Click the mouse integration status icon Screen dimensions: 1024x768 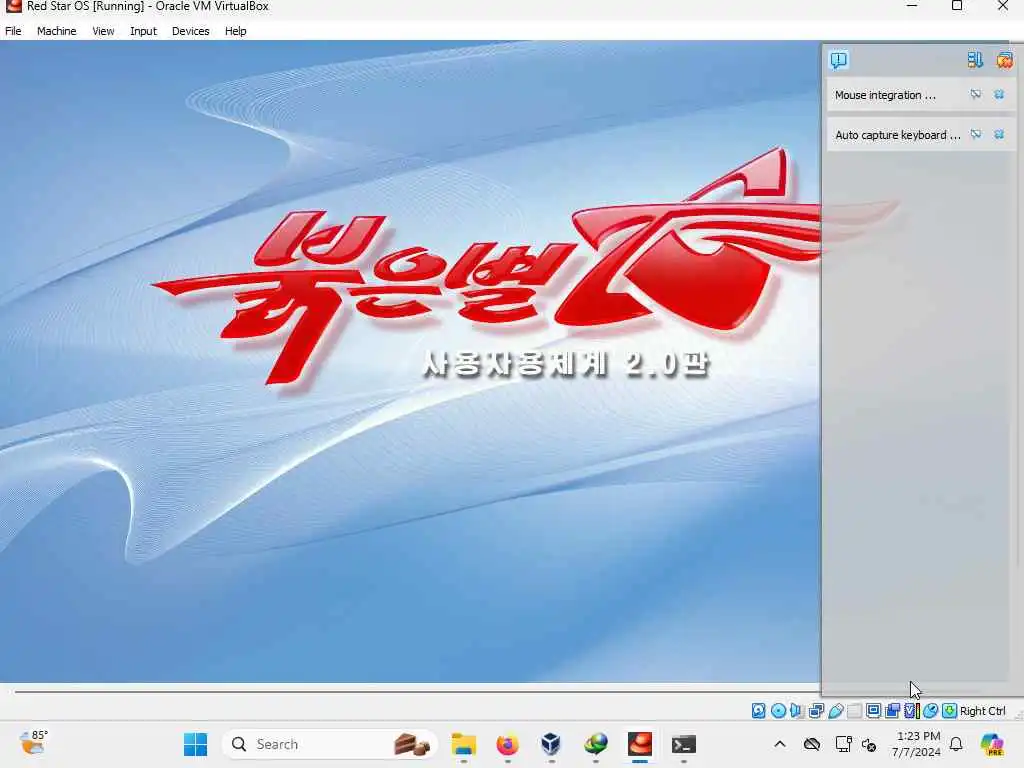(x=930, y=711)
